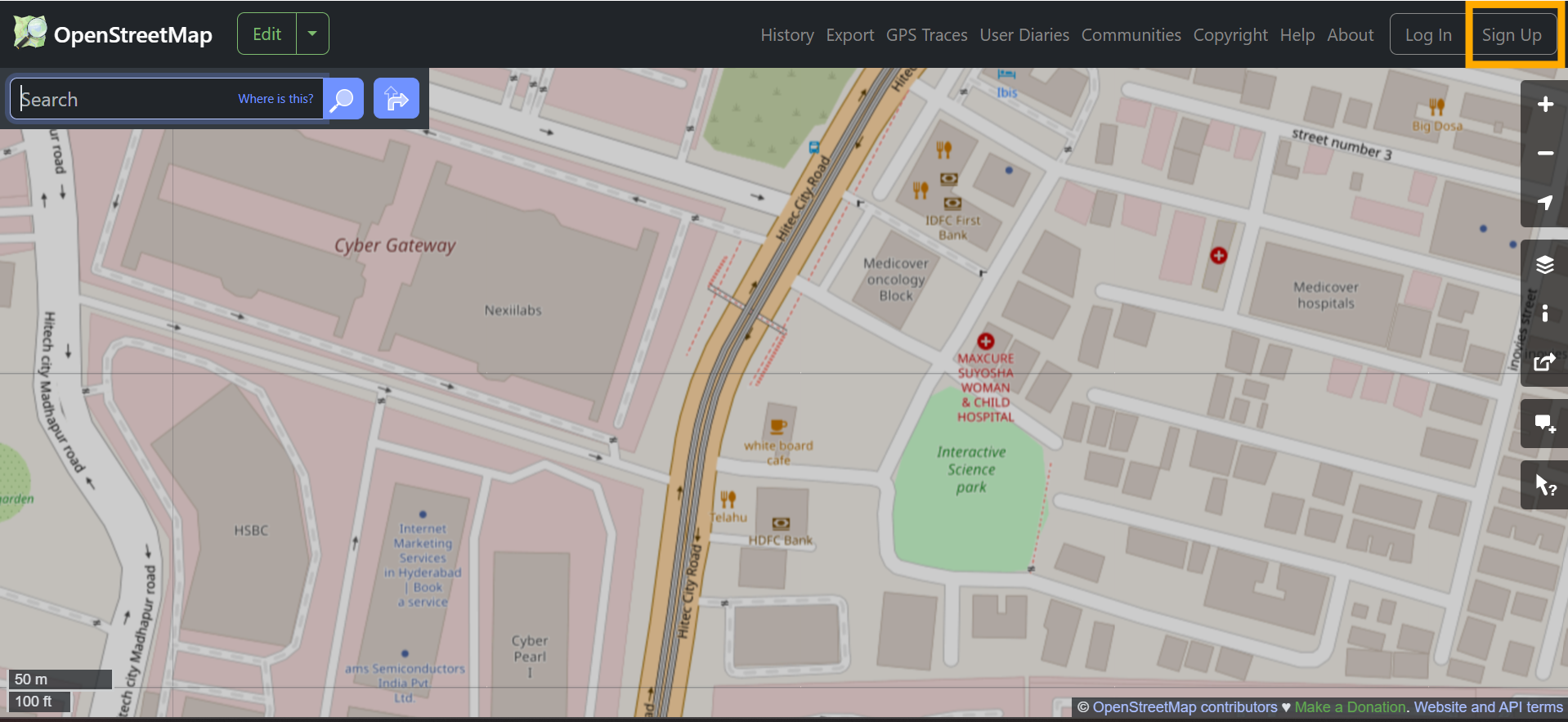Screen dimensions: 1568x722
Task: Expand the Edit dropdown arrow
Action: [x=312, y=34]
